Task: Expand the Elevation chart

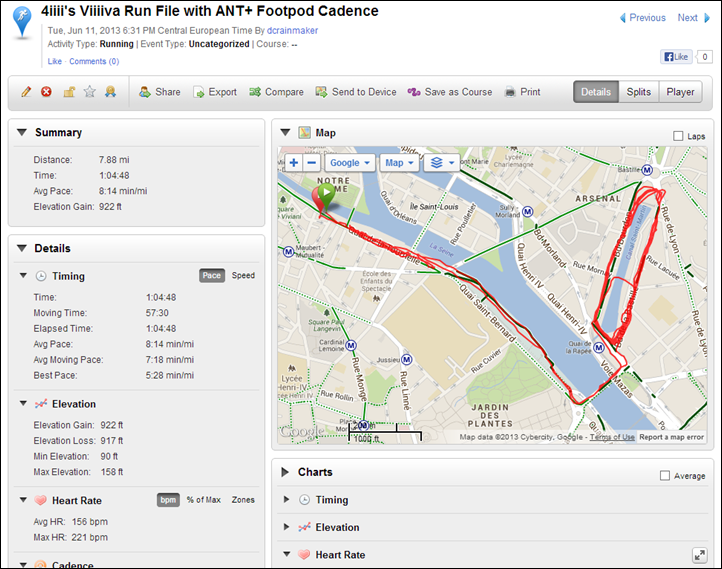Action: [286, 527]
